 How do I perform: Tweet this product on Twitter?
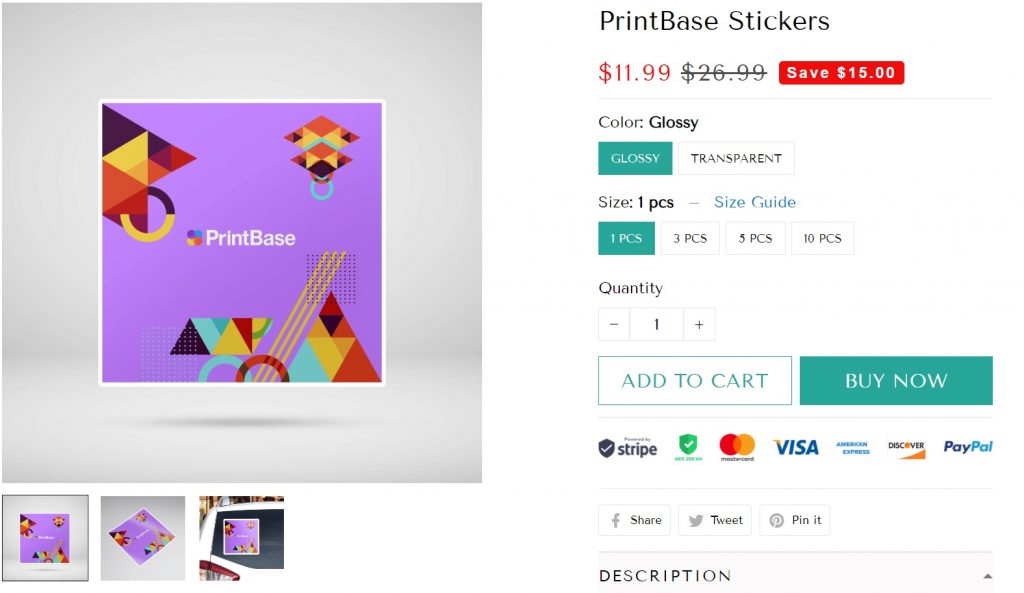click(x=714, y=520)
